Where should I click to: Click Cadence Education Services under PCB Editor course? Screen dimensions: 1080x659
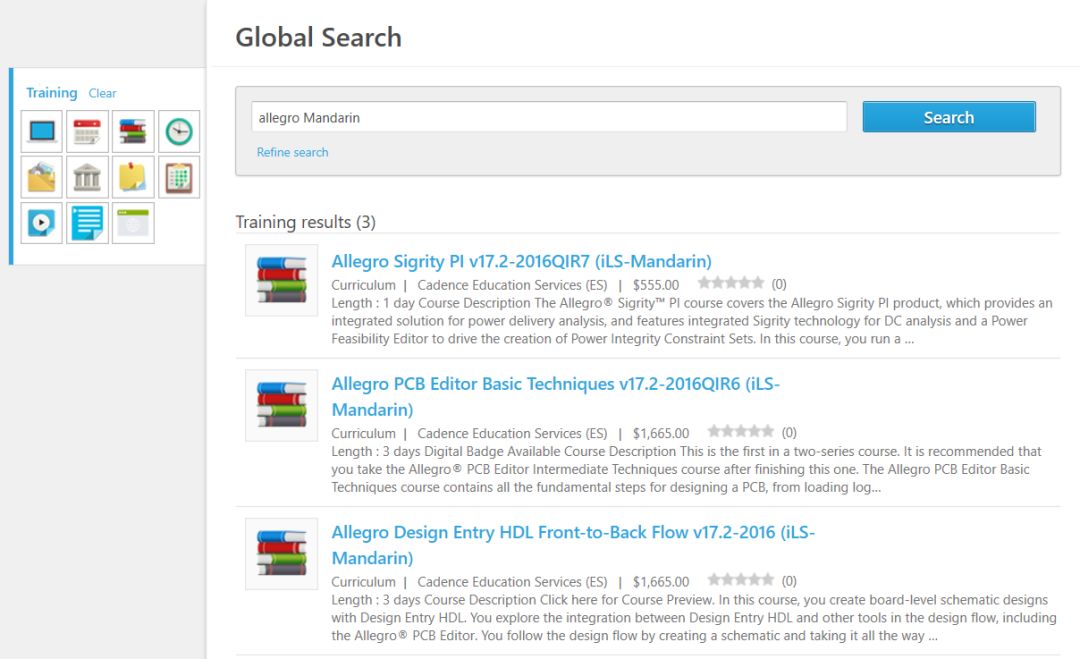[x=512, y=433]
